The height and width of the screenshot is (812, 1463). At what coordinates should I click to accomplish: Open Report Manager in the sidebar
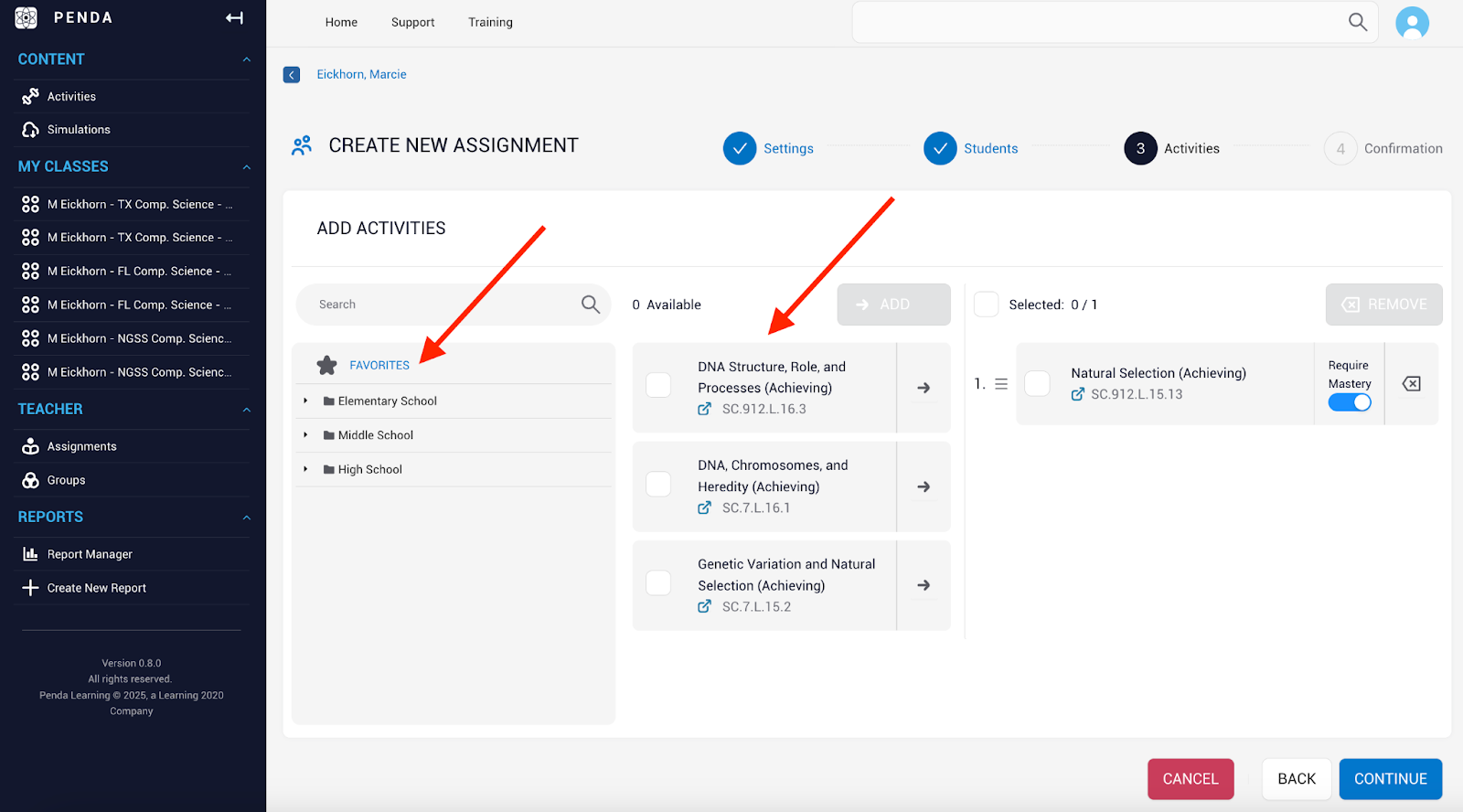point(90,554)
